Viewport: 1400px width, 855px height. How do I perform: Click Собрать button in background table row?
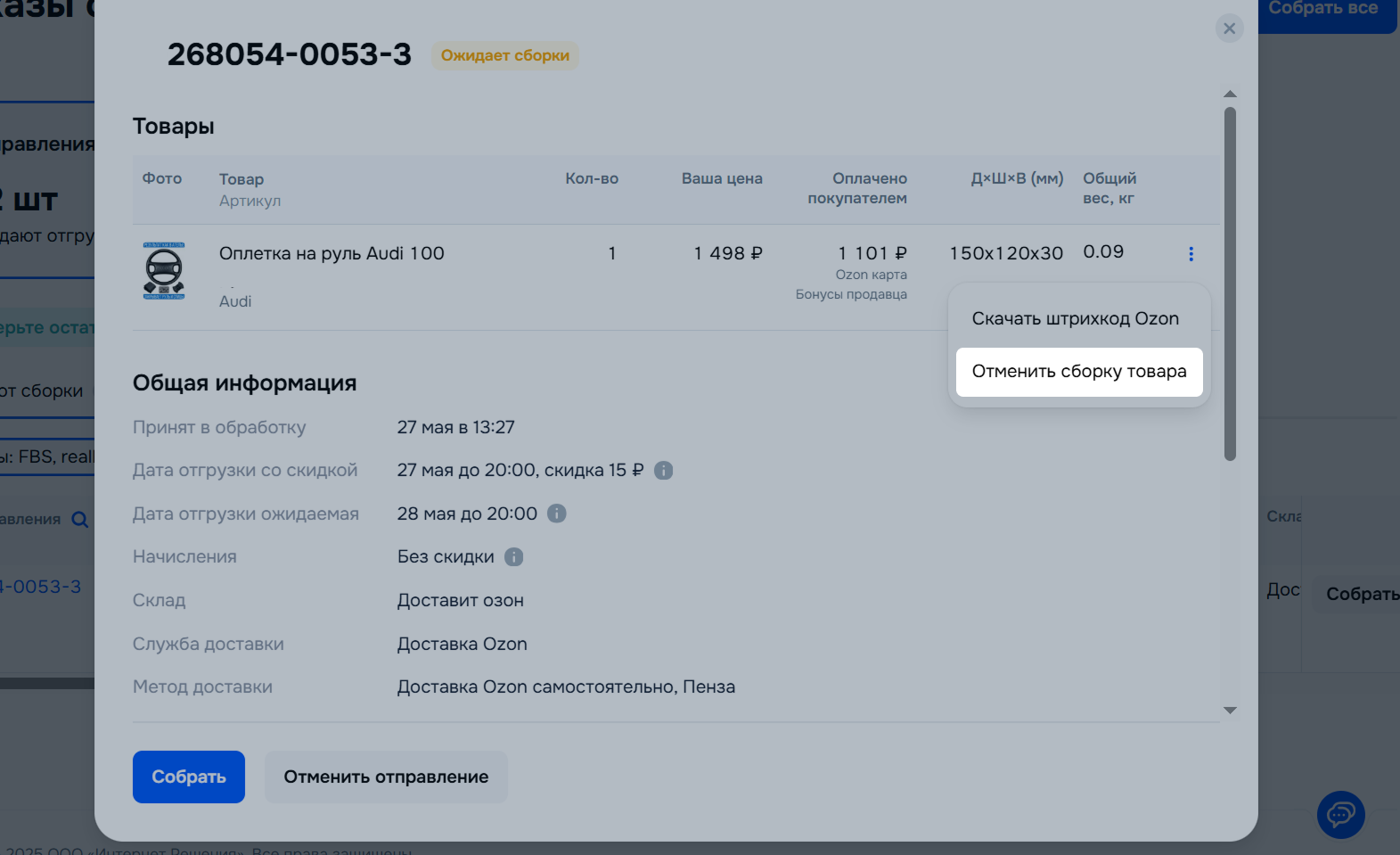[1358, 594]
